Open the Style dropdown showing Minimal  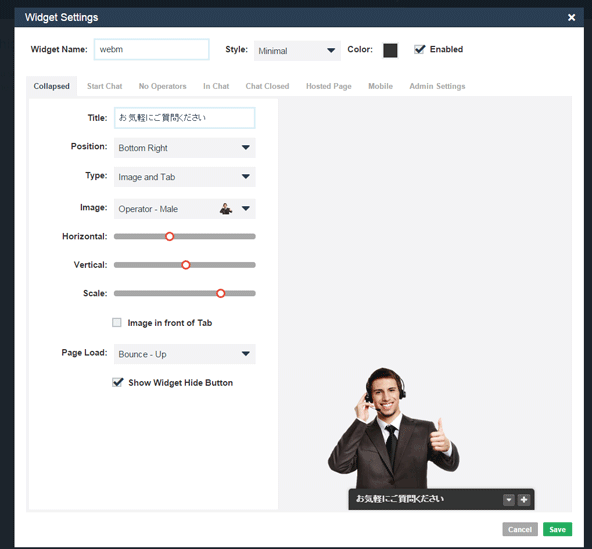coord(297,51)
